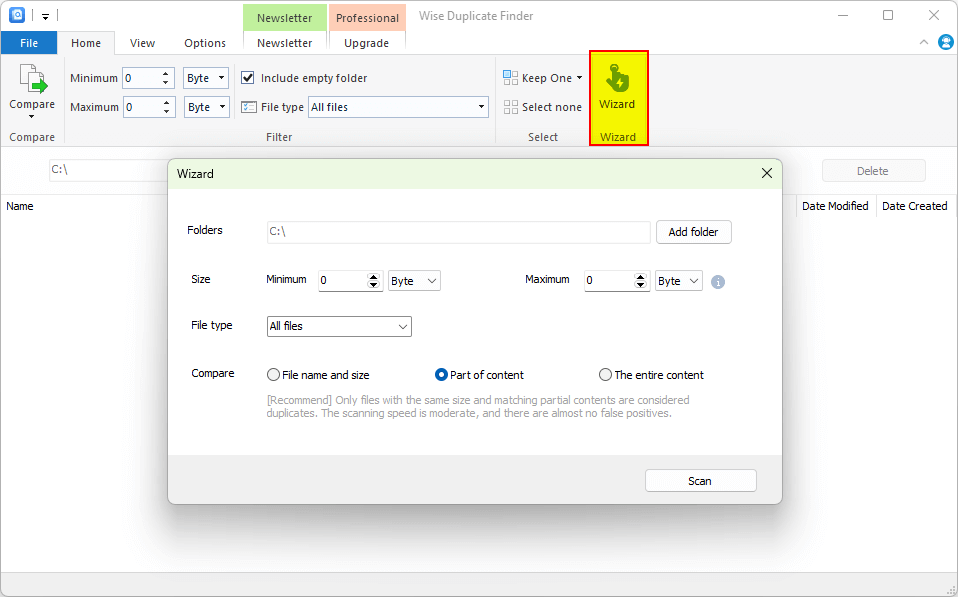Expand the Keep One dropdown arrow
Screen dimensions: 958x597
click(579, 78)
